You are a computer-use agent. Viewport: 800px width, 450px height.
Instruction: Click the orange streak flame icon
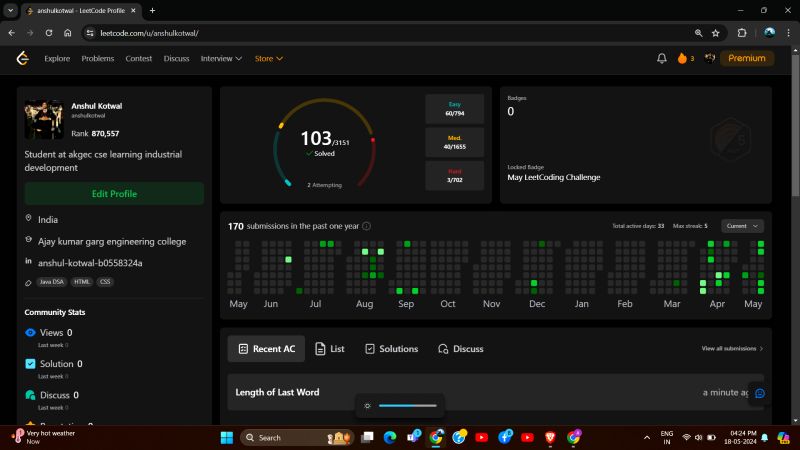[682, 58]
